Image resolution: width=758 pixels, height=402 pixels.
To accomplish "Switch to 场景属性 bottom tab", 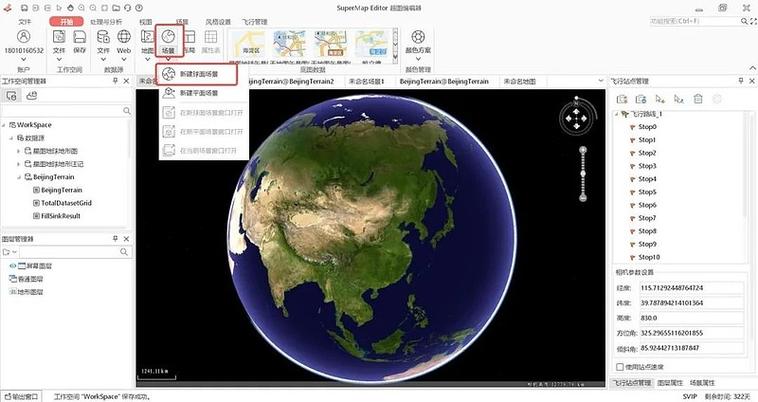I will pyautogui.click(x=702, y=383).
